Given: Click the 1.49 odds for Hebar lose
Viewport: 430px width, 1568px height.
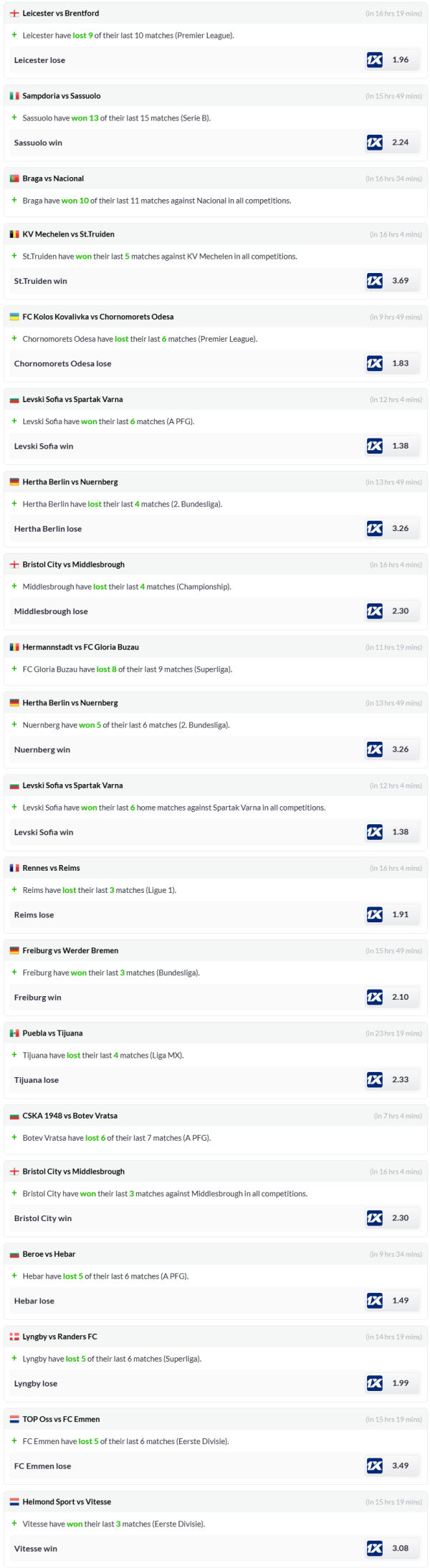Looking at the screenshot, I should tap(400, 1301).
